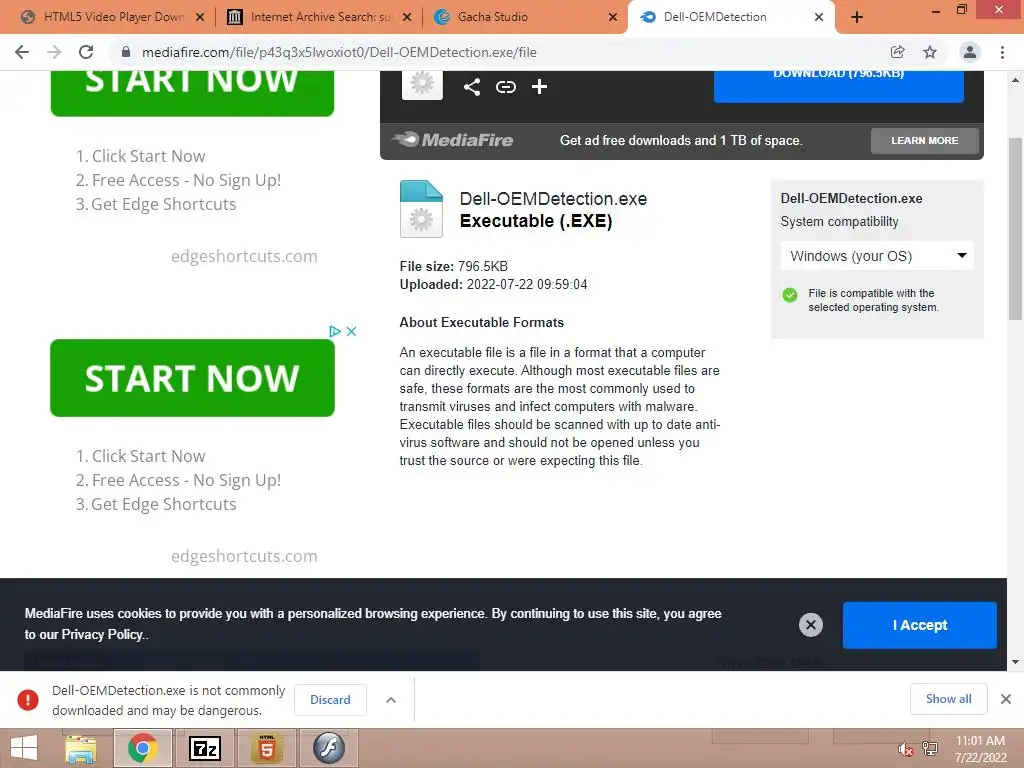Open 7-Zip from taskbar
This screenshot has height=768, width=1024.
[204, 748]
